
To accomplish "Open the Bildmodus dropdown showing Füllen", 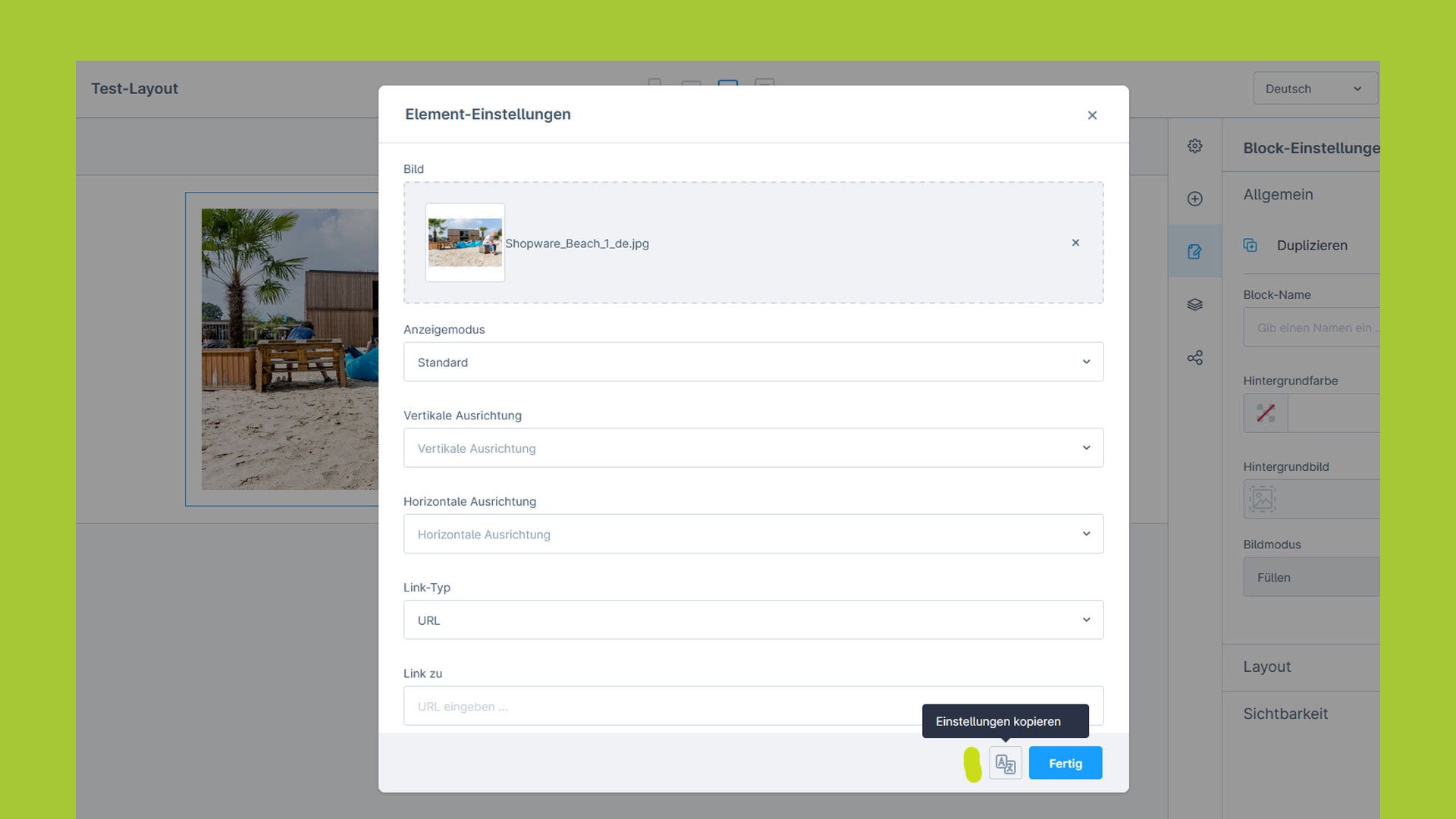I will tap(1312, 577).
